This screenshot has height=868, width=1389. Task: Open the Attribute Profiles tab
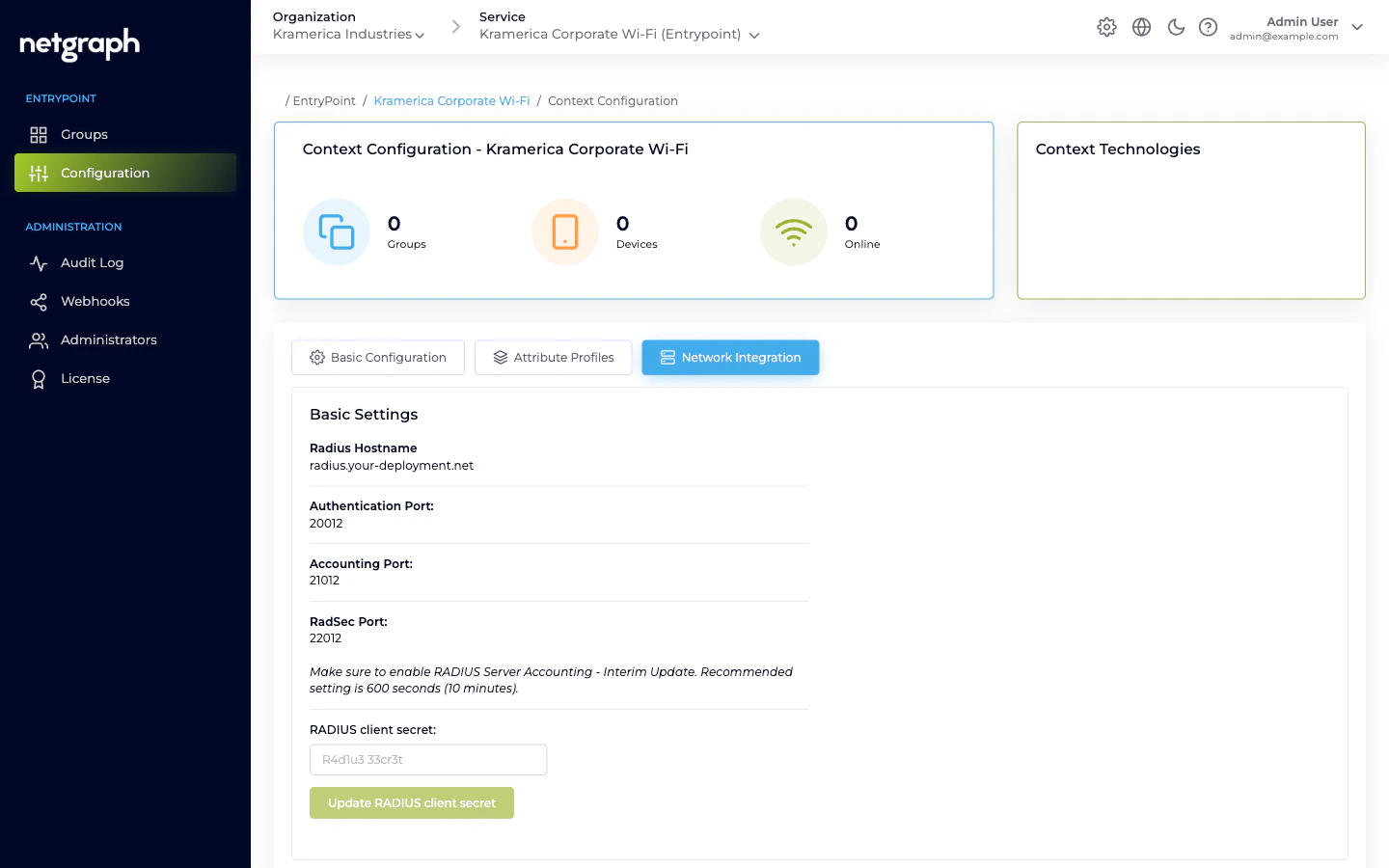(x=553, y=357)
